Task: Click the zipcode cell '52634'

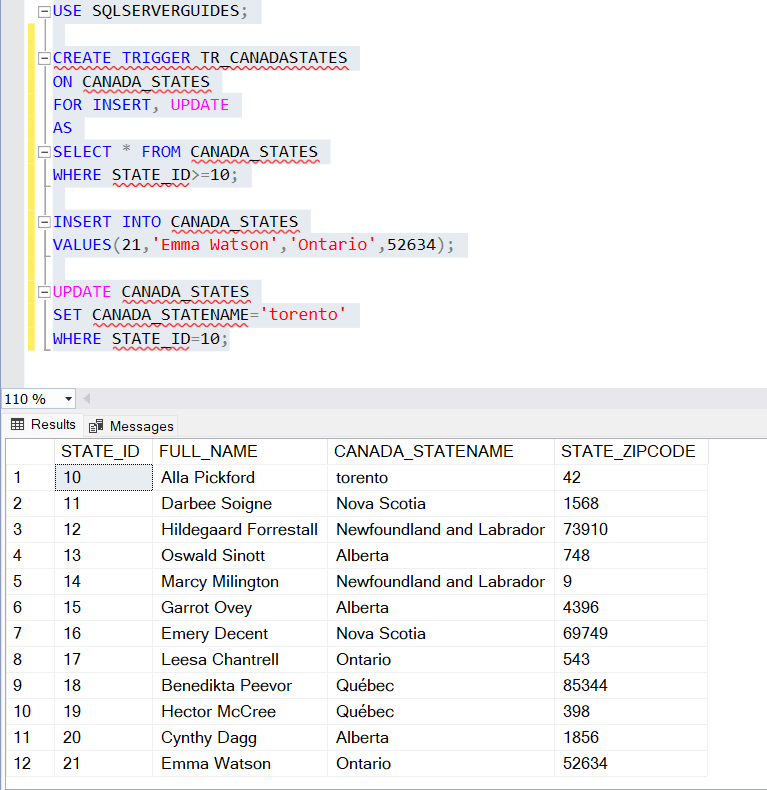Action: [631, 763]
